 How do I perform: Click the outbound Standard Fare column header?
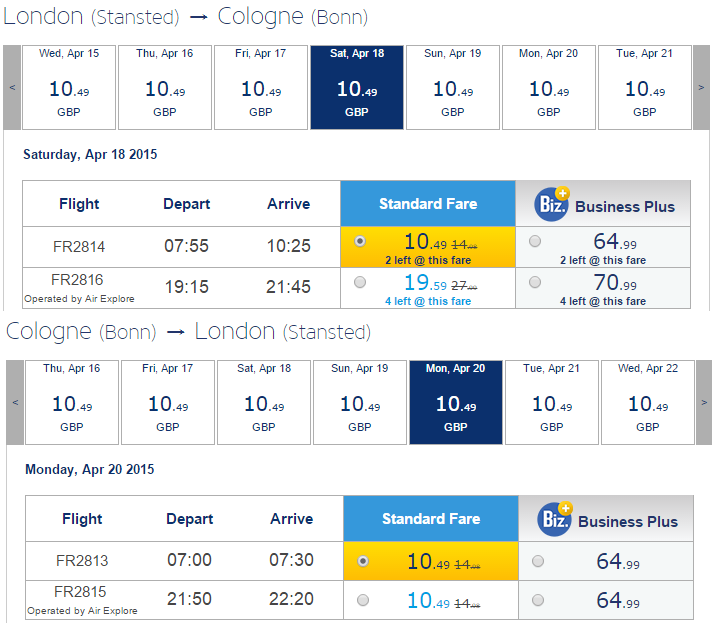428,204
